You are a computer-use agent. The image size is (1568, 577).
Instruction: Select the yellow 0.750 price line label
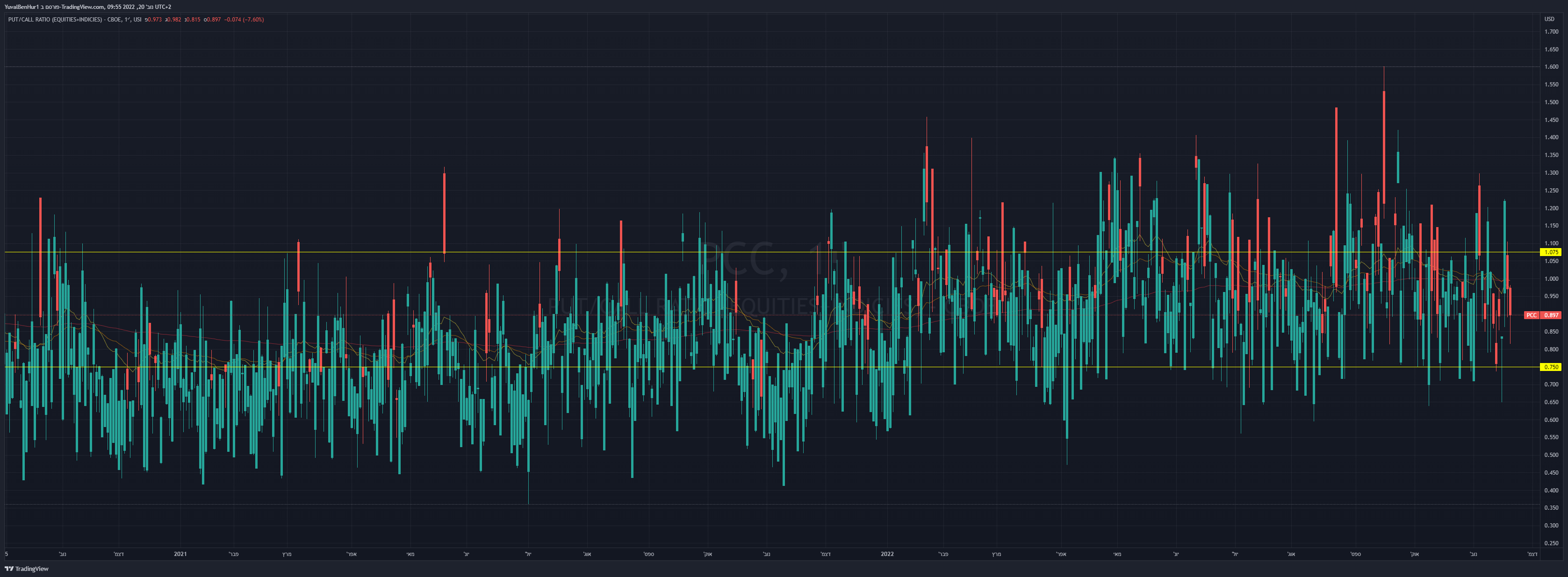click(x=1551, y=367)
